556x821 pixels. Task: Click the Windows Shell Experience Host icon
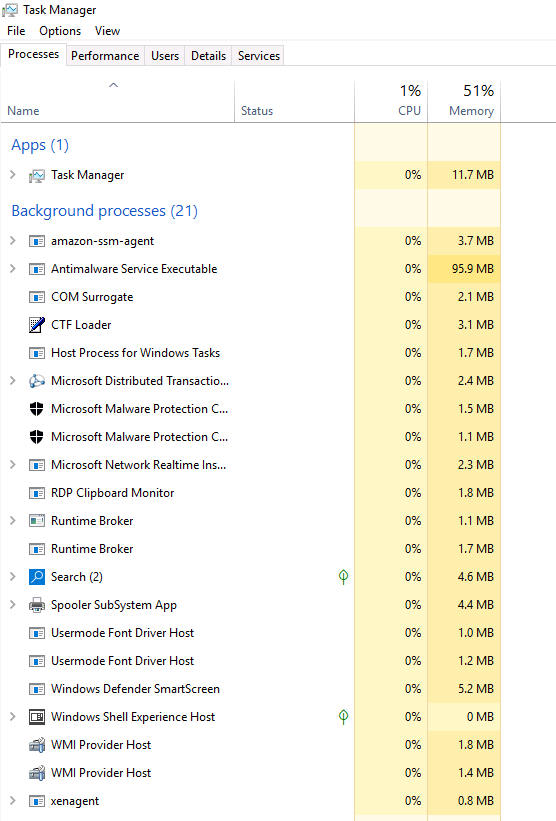37,717
